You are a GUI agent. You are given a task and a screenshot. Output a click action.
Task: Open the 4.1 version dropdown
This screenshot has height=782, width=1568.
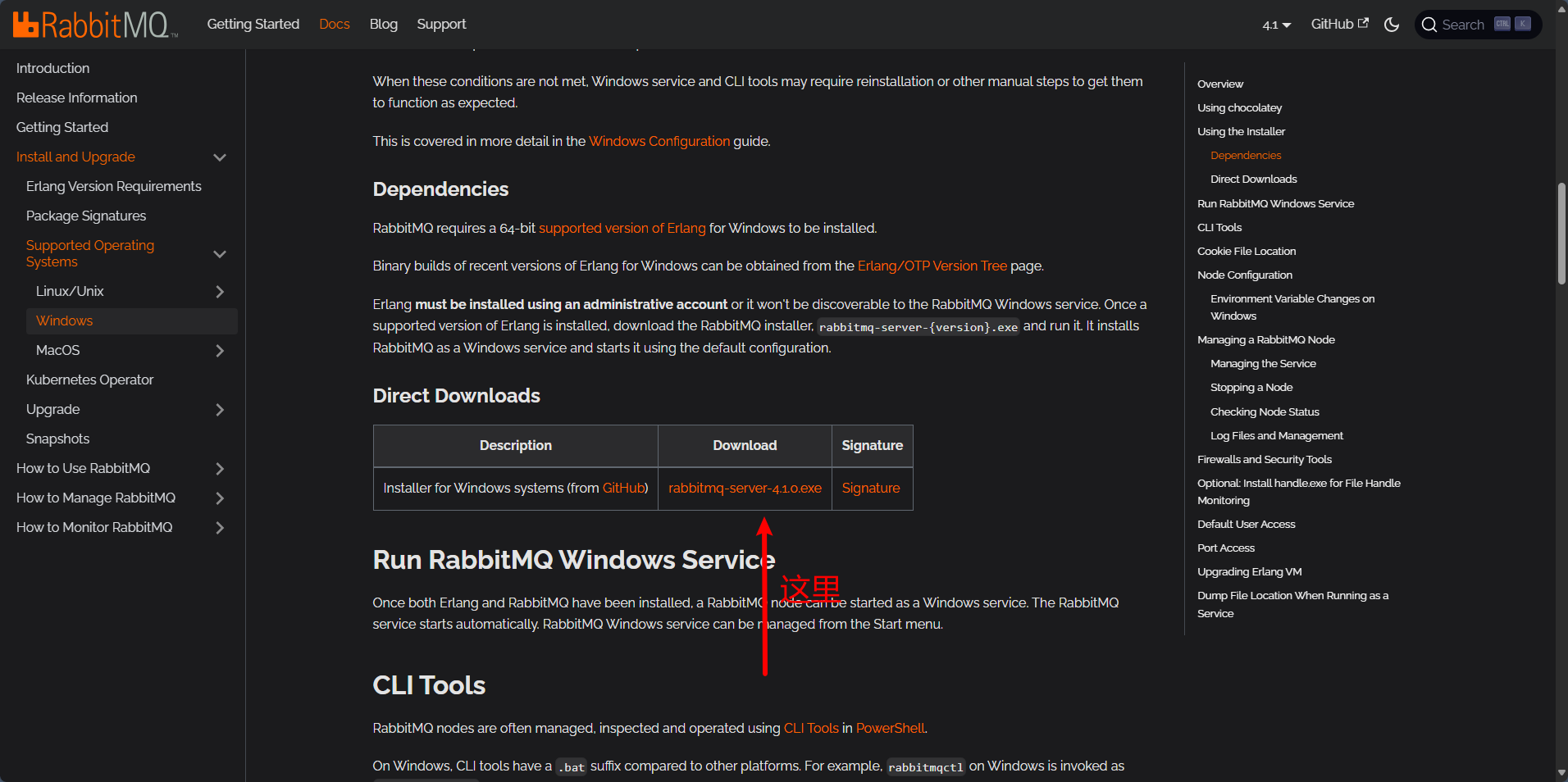1276,25
